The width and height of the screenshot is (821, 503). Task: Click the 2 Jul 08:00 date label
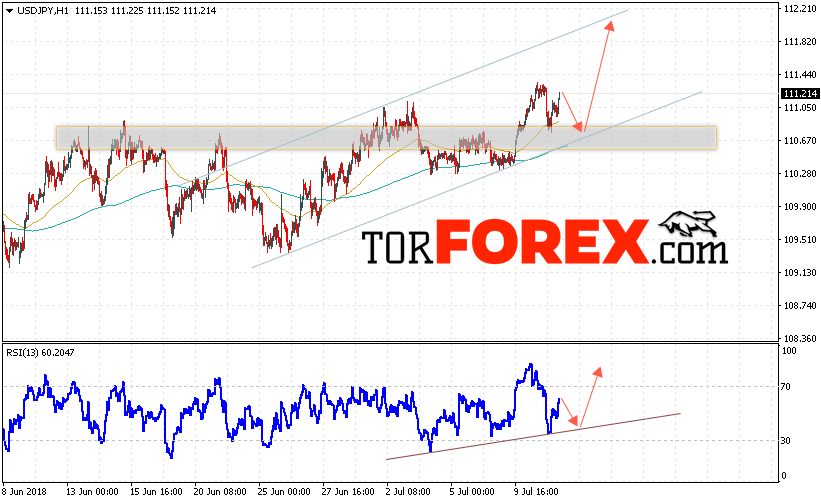pyautogui.click(x=408, y=492)
